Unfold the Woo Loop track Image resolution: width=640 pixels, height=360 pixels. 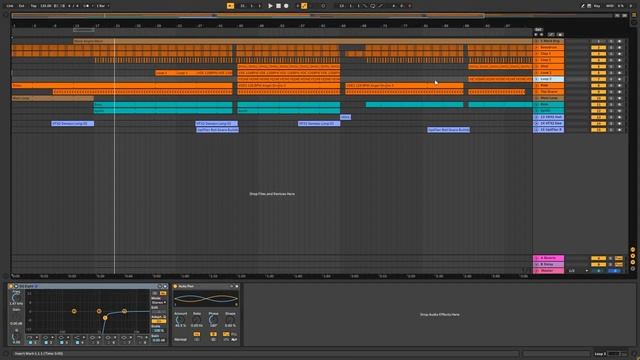pos(537,98)
